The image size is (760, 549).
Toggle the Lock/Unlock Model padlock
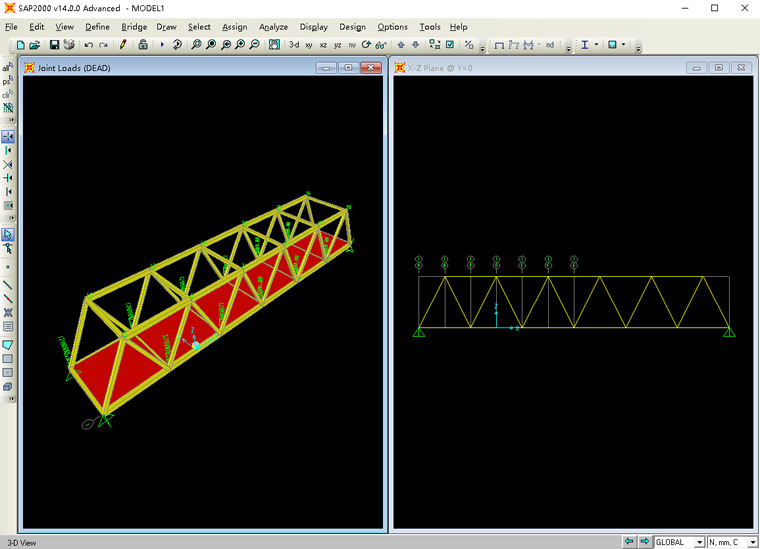(143, 45)
